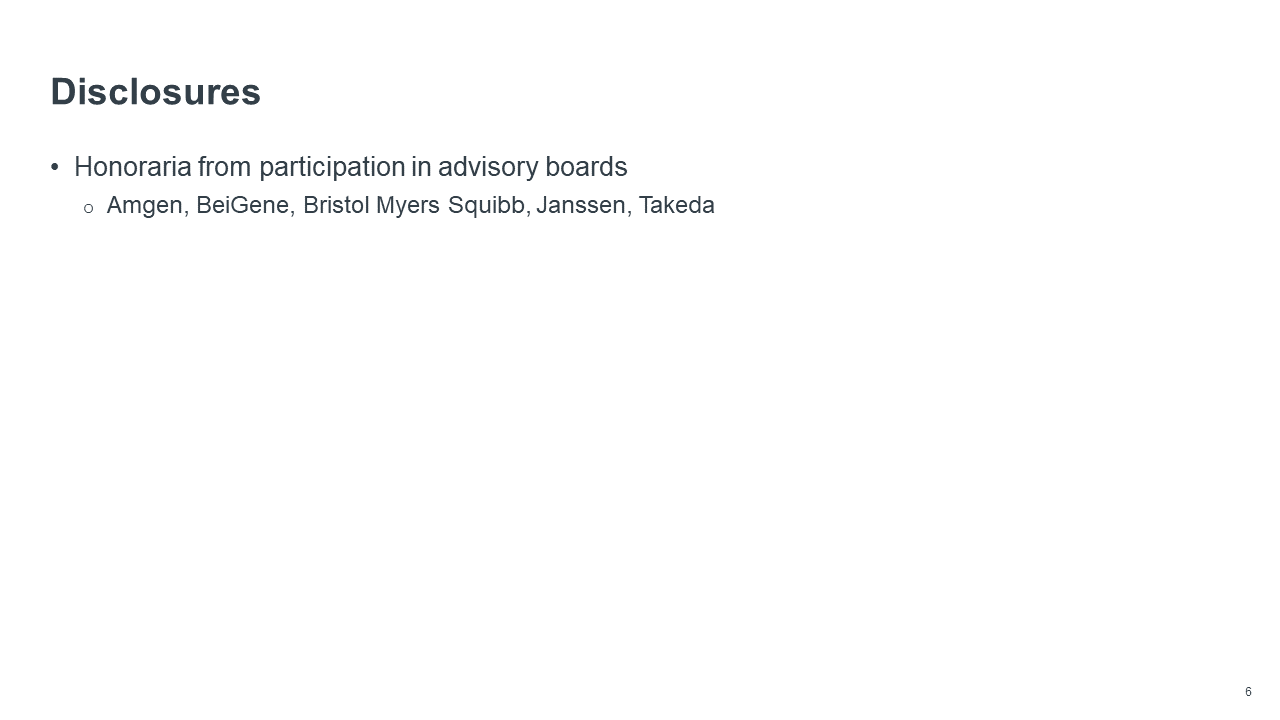Viewport: 1280px width, 720px height.
Task: Click the comma after "Janssen"
Action: tap(630, 212)
